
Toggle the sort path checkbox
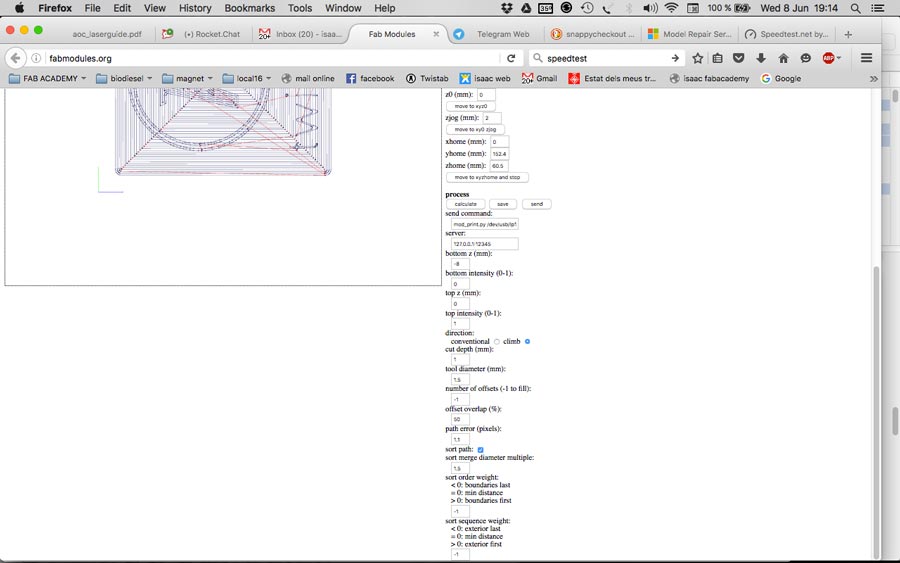(x=480, y=449)
